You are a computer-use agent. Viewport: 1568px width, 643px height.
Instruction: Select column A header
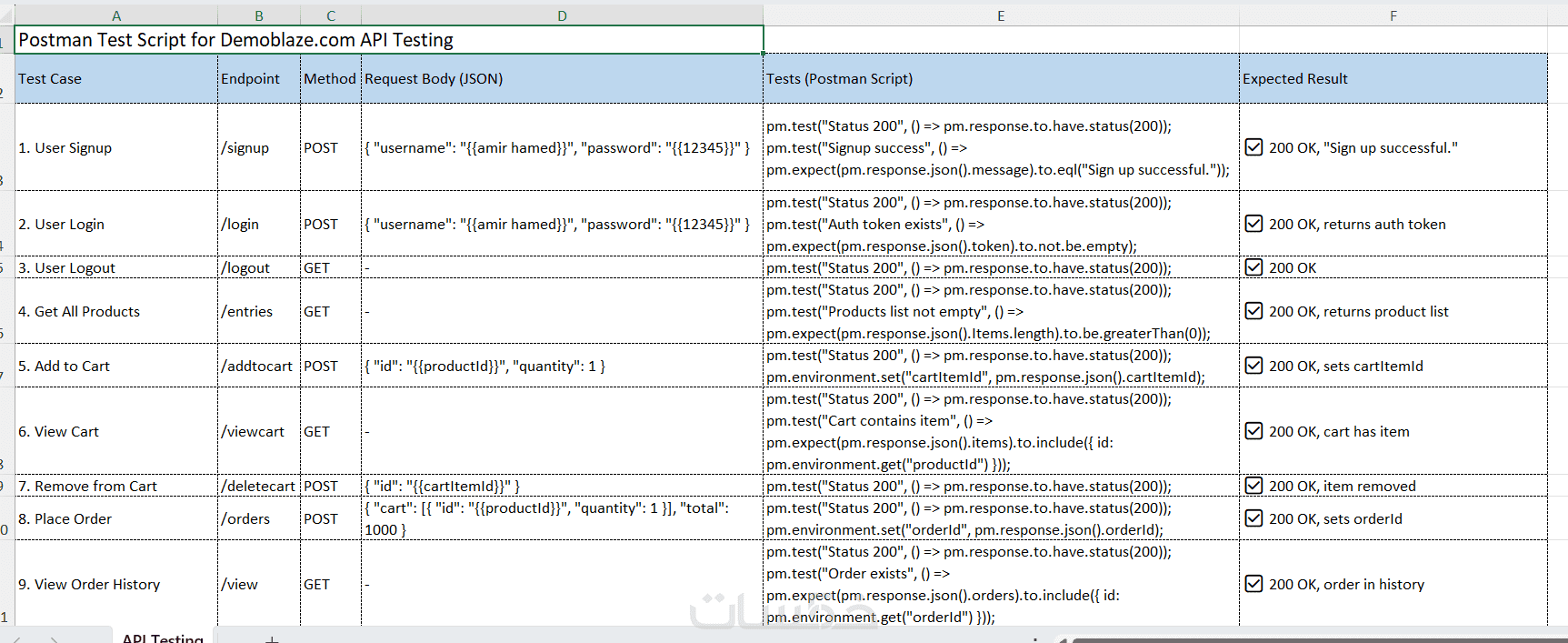click(116, 15)
